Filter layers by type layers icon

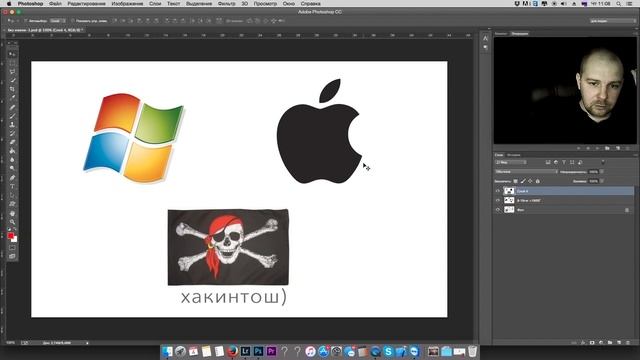[x=564, y=162]
